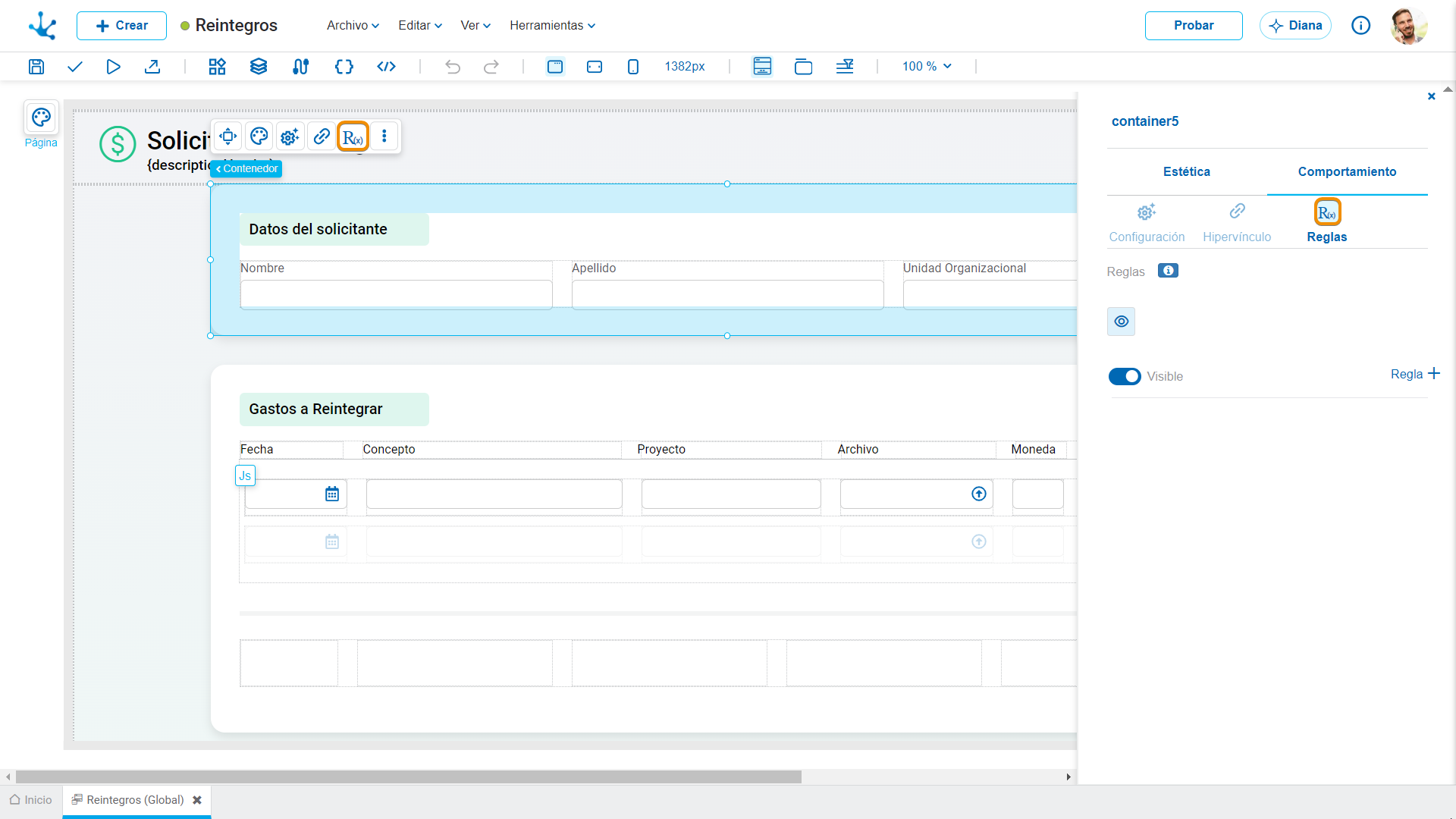Open the user profile avatar
Image resolution: width=1456 pixels, height=819 pixels.
pos(1408,26)
